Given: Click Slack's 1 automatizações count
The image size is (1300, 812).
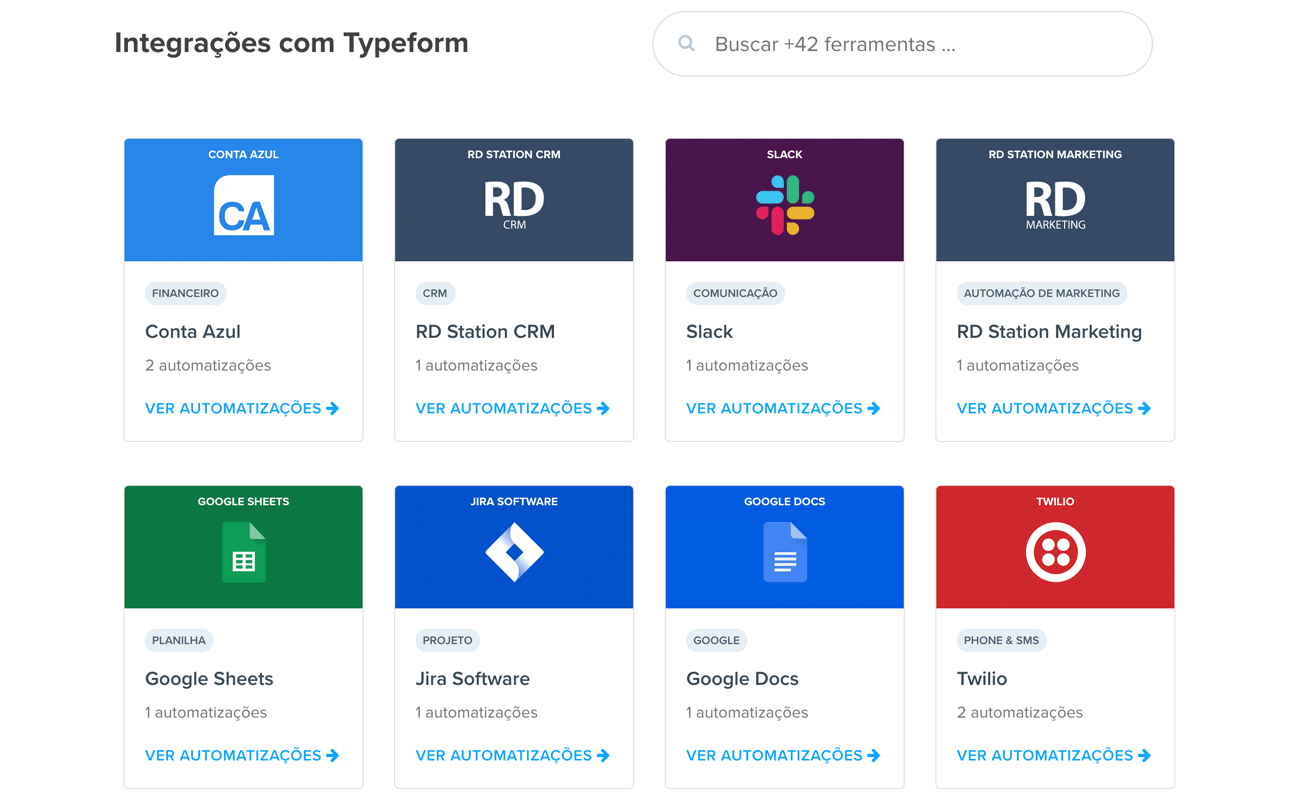Looking at the screenshot, I should (747, 365).
